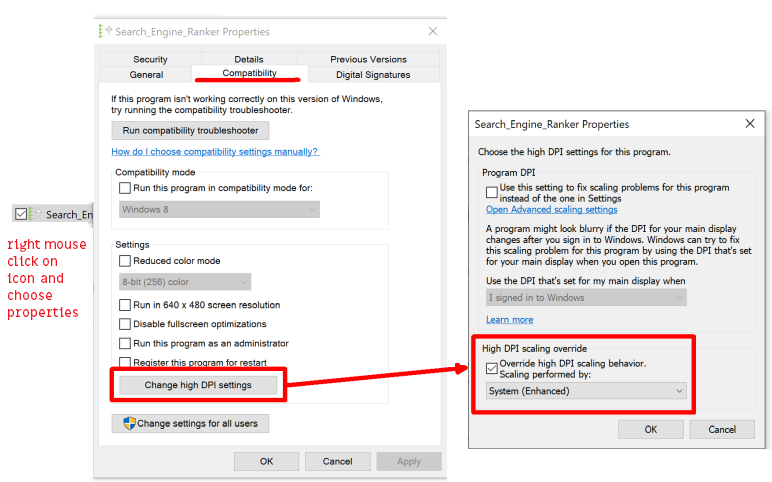Check Reduced color mode option

(125, 260)
